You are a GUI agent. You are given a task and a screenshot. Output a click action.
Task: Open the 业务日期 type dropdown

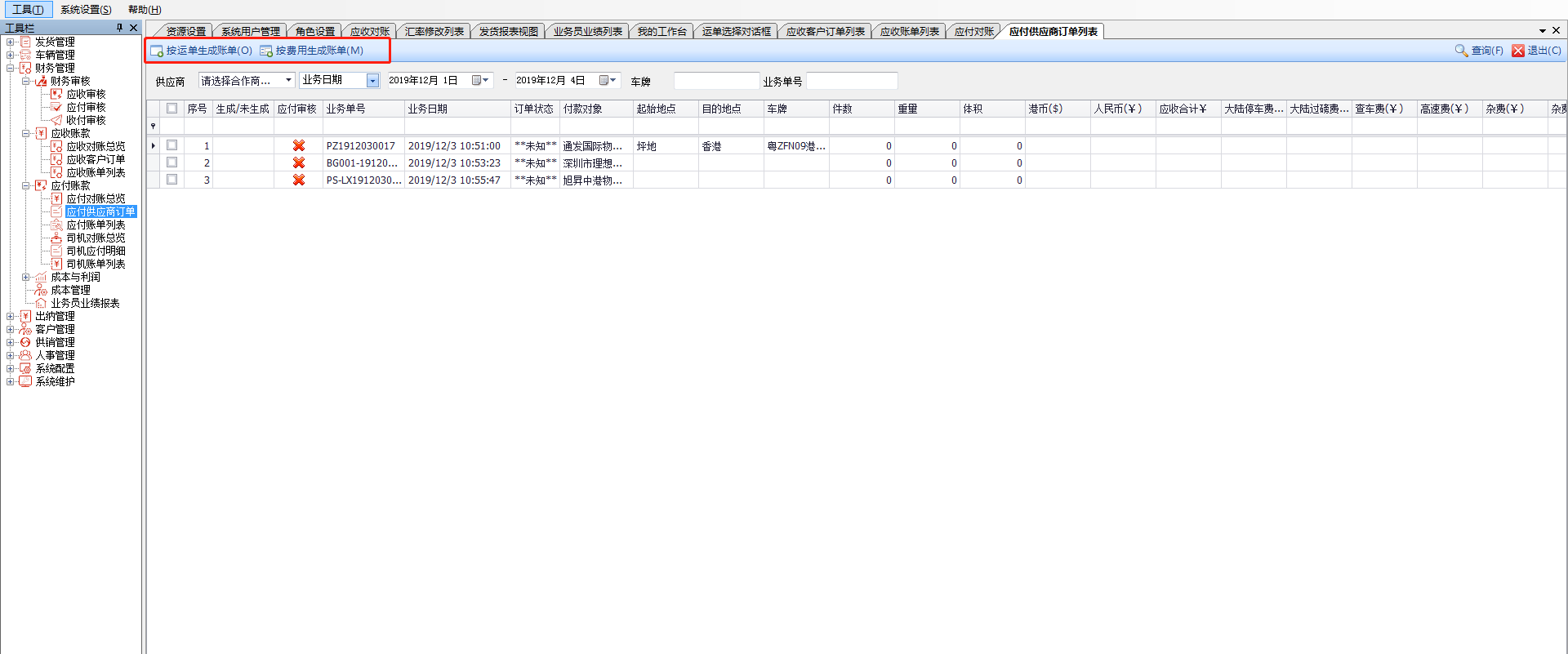coord(372,80)
